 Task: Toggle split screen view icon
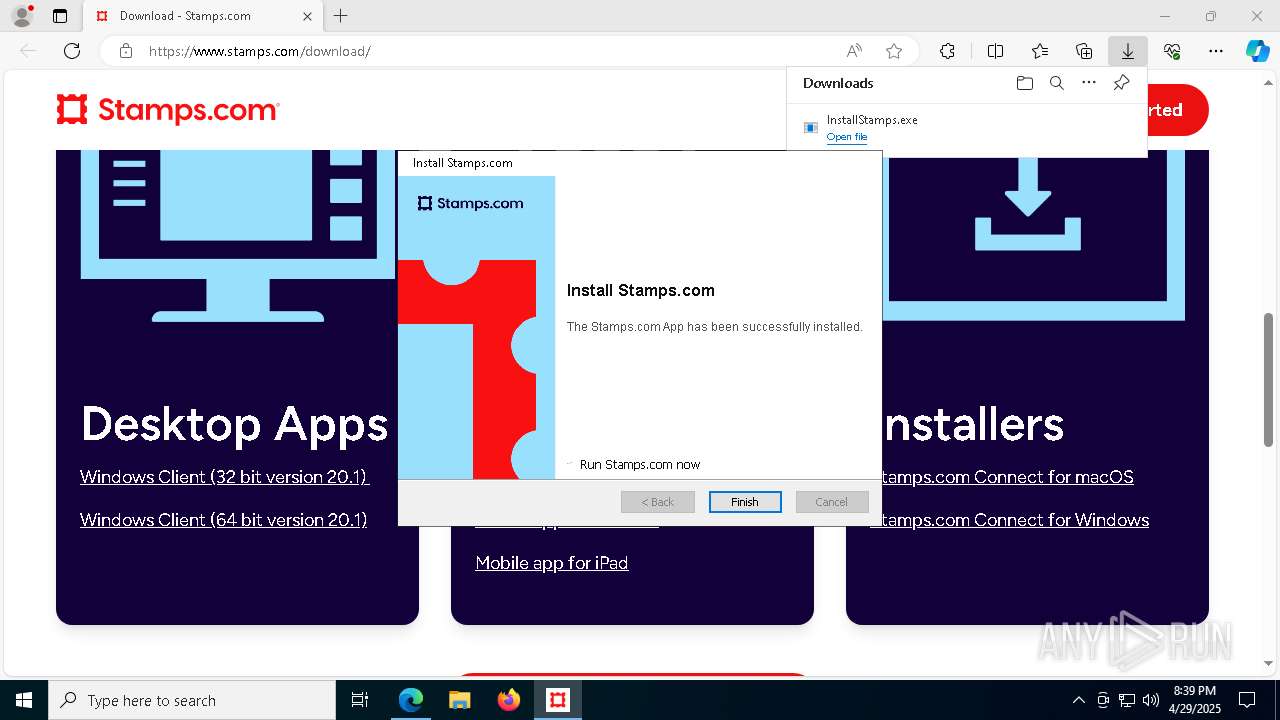coord(995,51)
